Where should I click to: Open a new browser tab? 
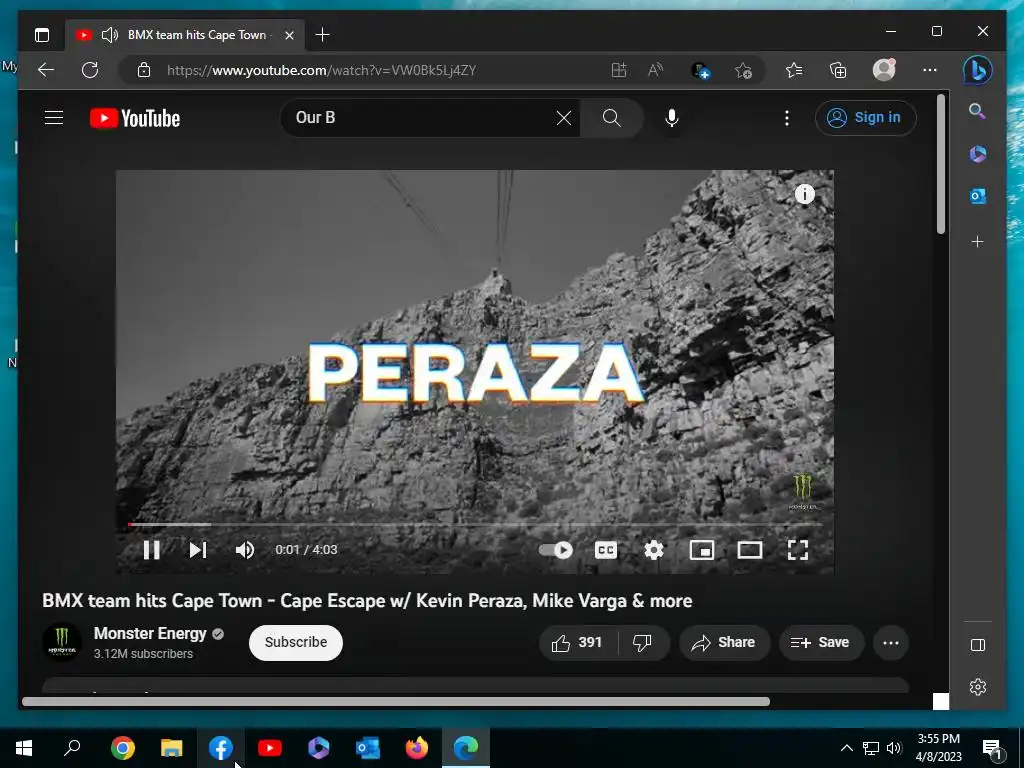(322, 35)
